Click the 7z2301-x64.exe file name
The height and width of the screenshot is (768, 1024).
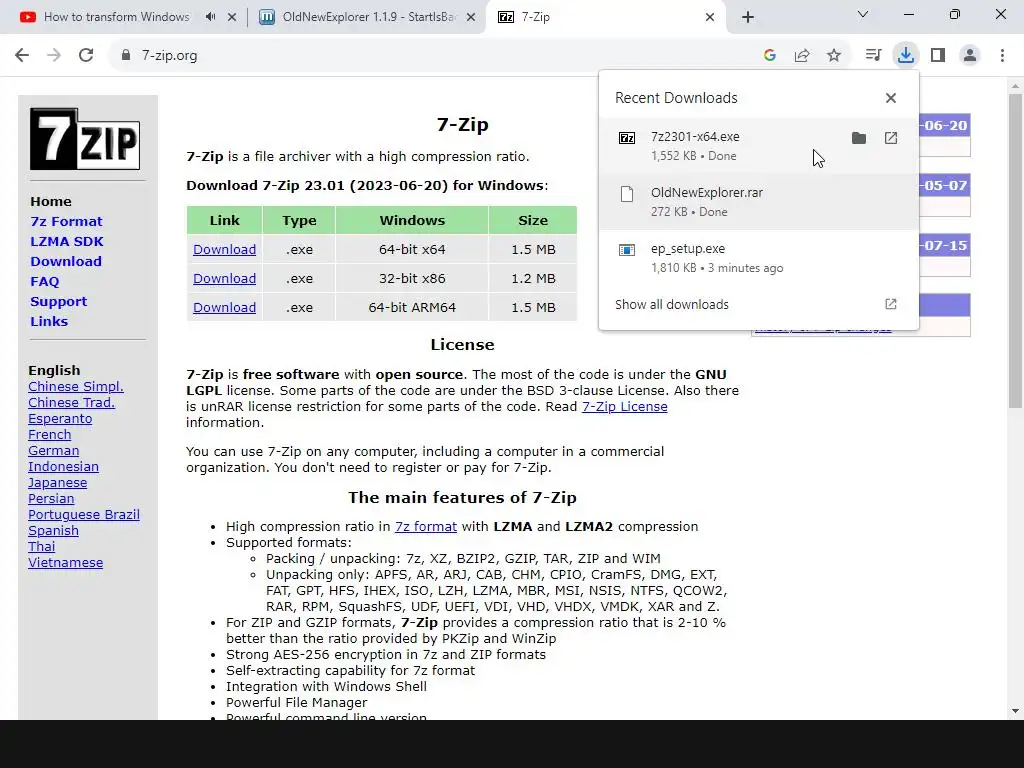695,137
